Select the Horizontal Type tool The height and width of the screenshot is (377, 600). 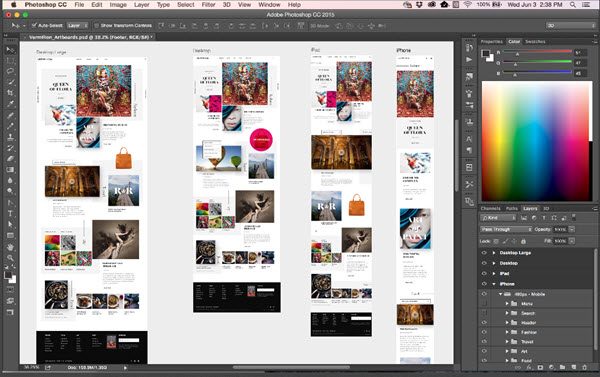click(10, 213)
